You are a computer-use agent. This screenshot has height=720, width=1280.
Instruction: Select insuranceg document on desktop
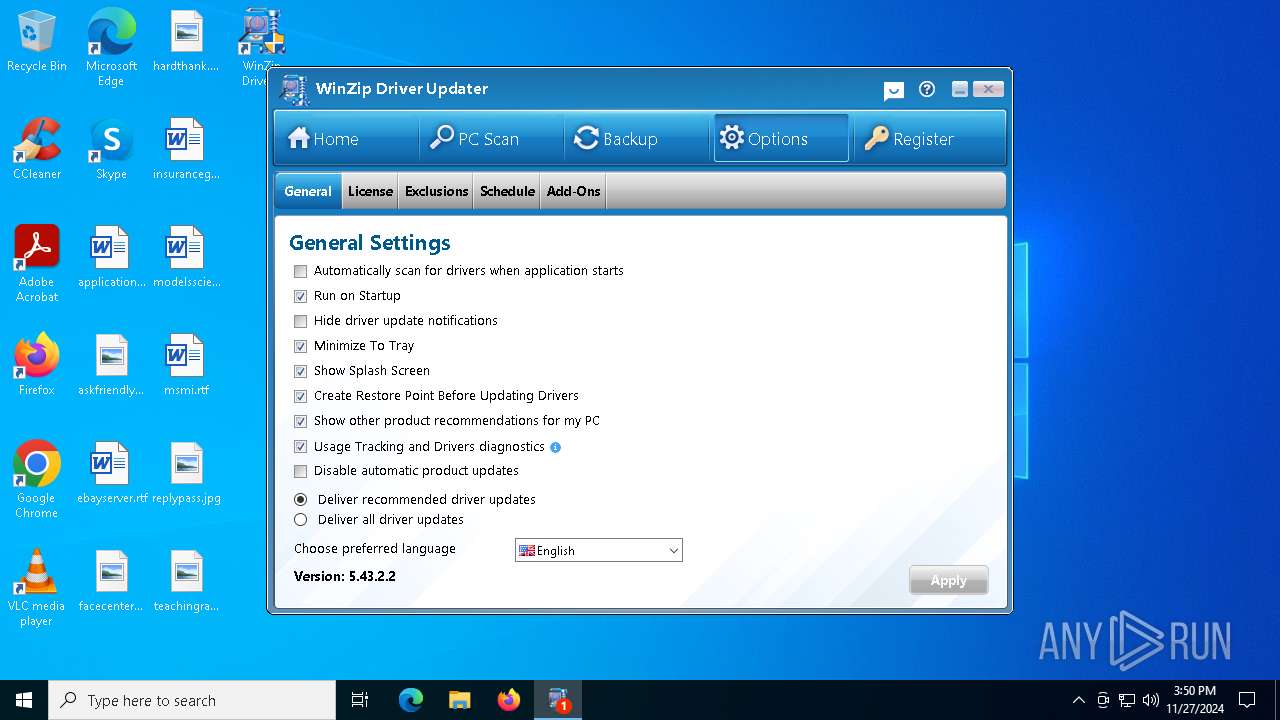186,150
